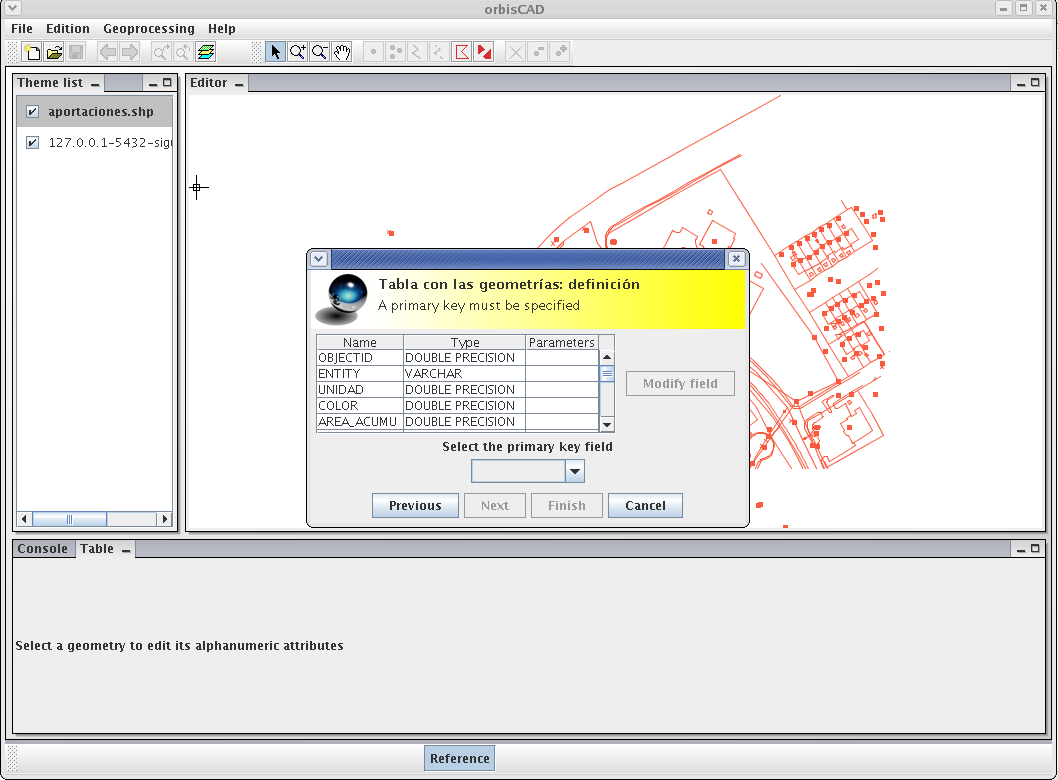Screen dimensions: 1058x780
Task: Click the Reference button at bottom
Action: [459, 759]
